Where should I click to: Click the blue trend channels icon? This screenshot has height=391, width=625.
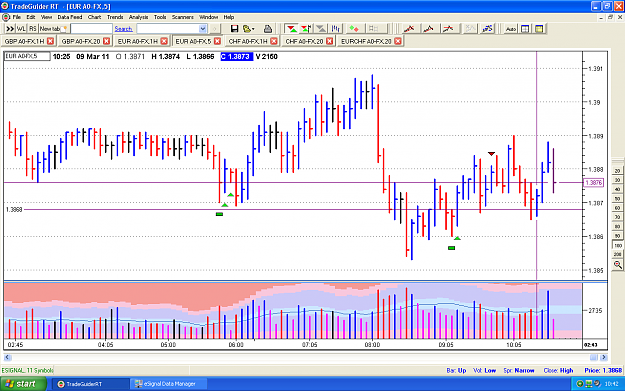click(x=487, y=29)
